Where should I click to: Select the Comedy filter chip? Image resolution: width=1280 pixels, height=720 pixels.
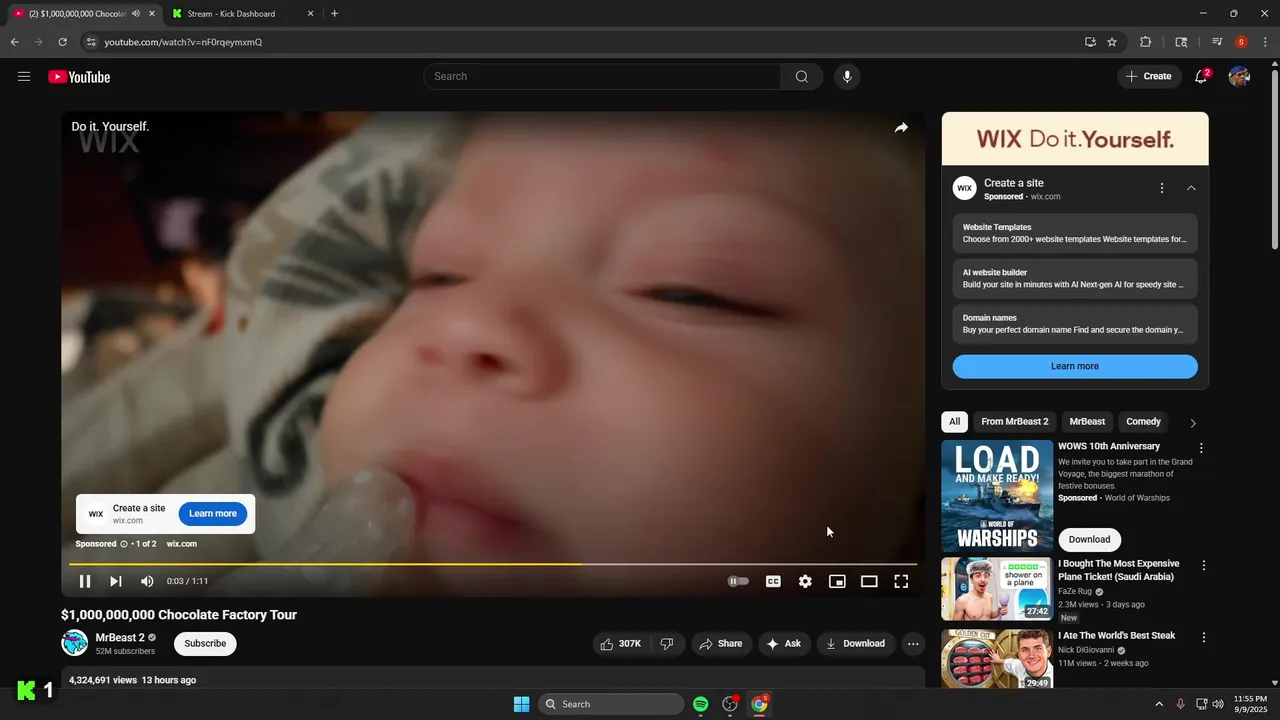pyautogui.click(x=1143, y=422)
